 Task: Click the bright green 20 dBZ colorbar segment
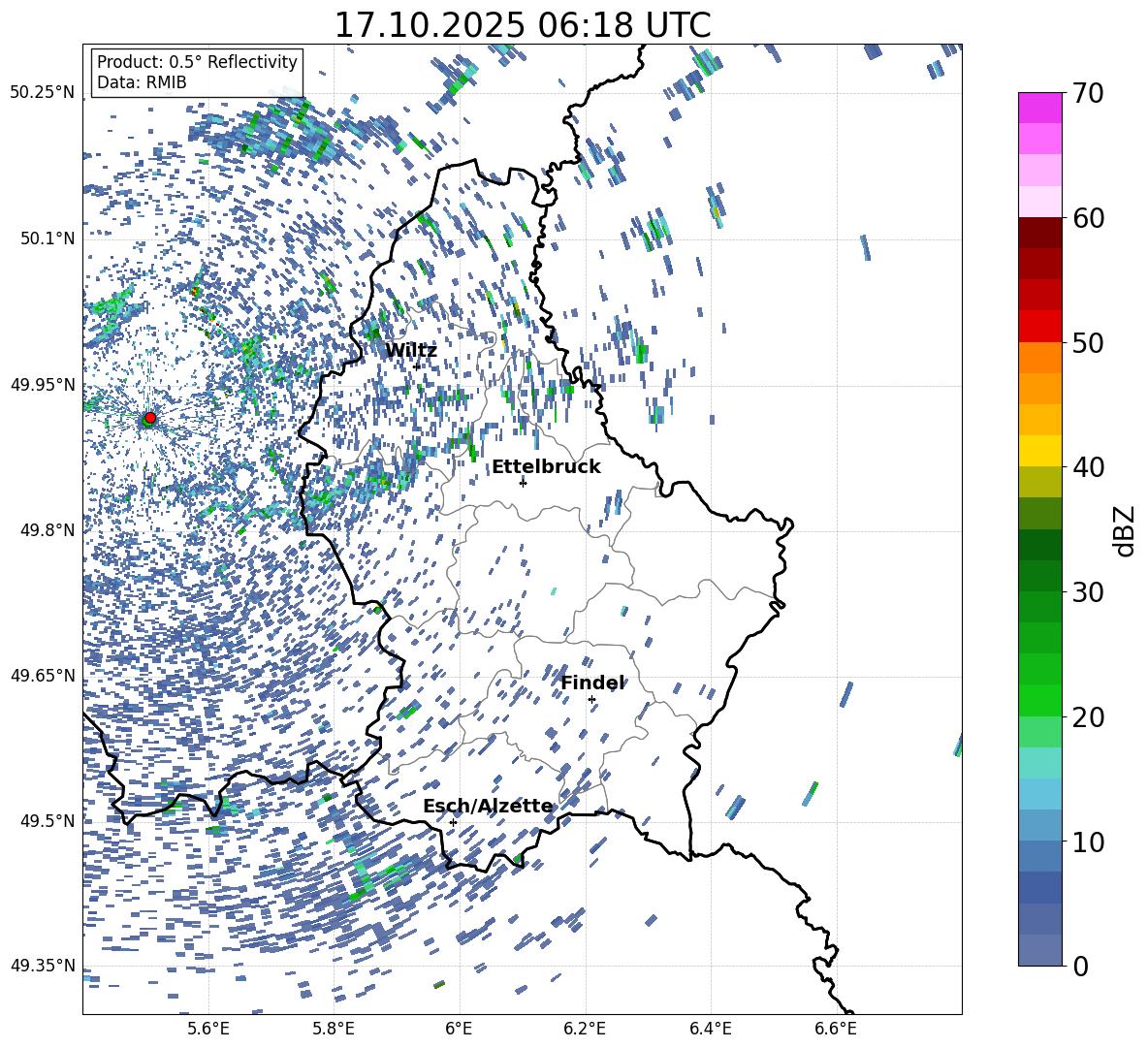tap(1040, 700)
